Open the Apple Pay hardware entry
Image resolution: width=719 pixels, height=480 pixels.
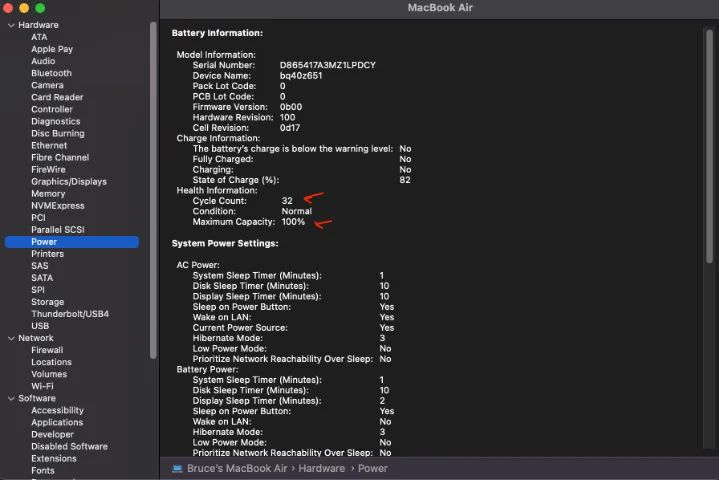(x=52, y=49)
